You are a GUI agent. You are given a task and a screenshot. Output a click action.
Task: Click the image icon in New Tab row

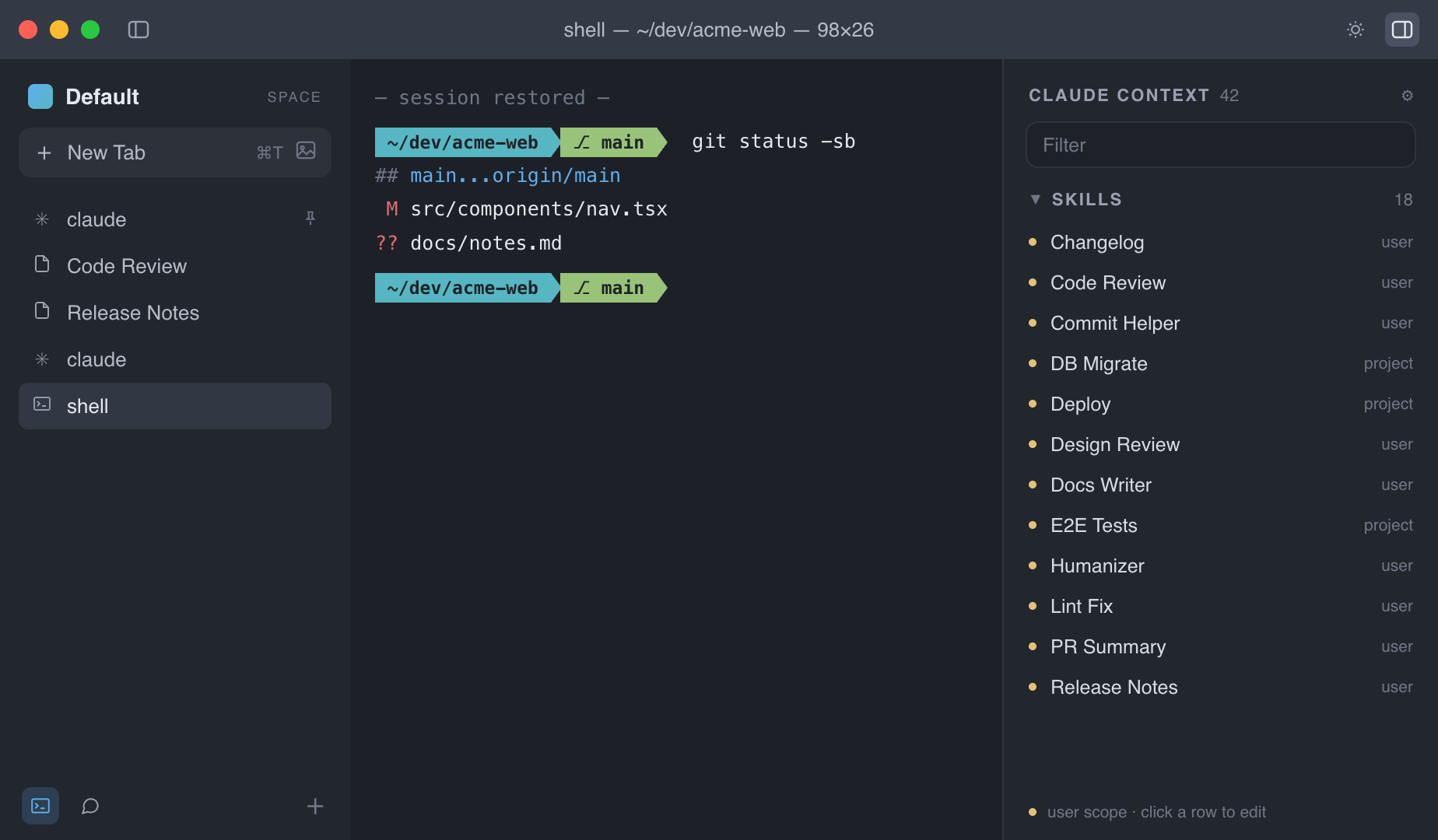pyautogui.click(x=306, y=151)
